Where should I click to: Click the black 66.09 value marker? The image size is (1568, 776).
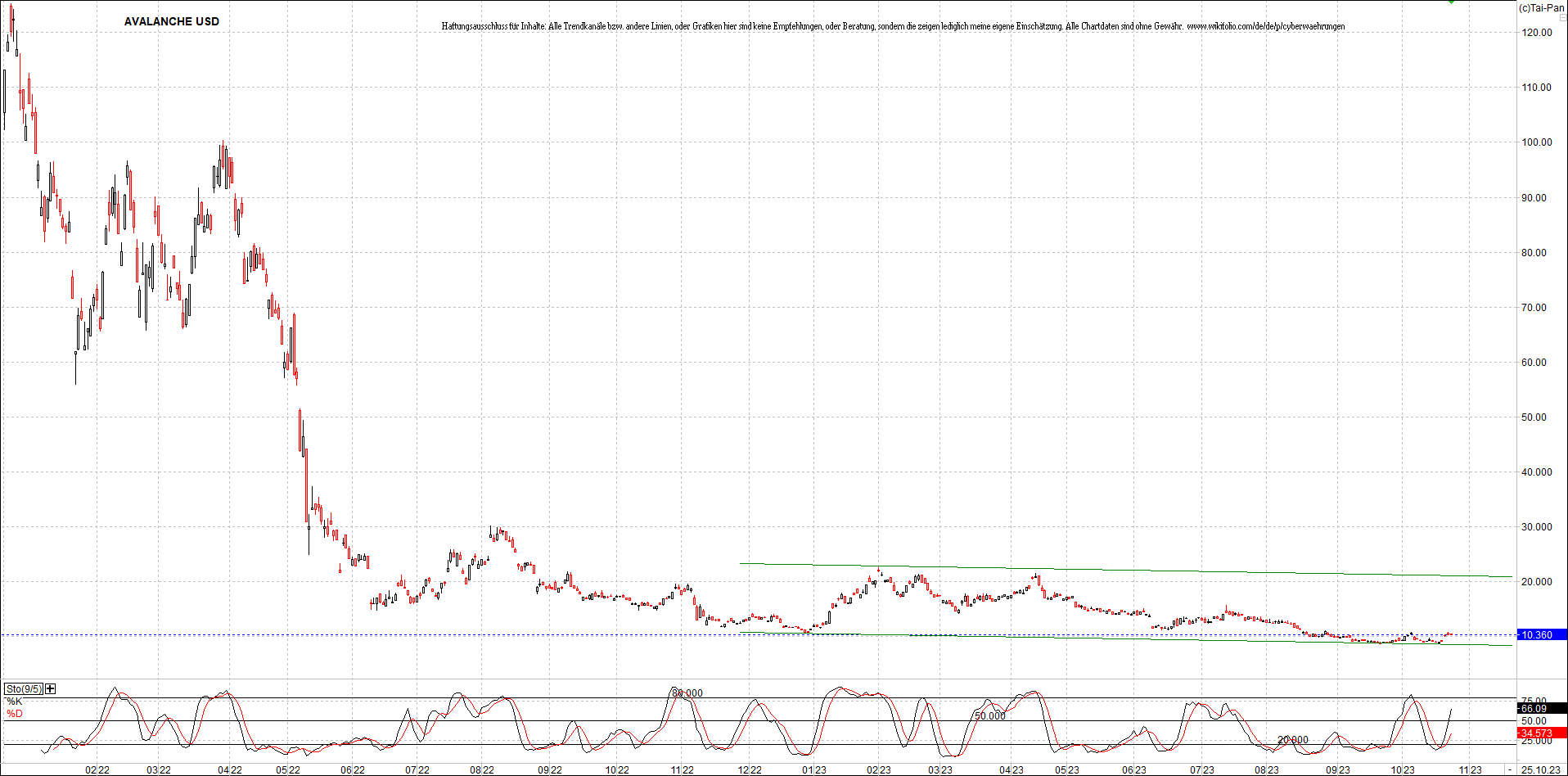pyautogui.click(x=1538, y=709)
